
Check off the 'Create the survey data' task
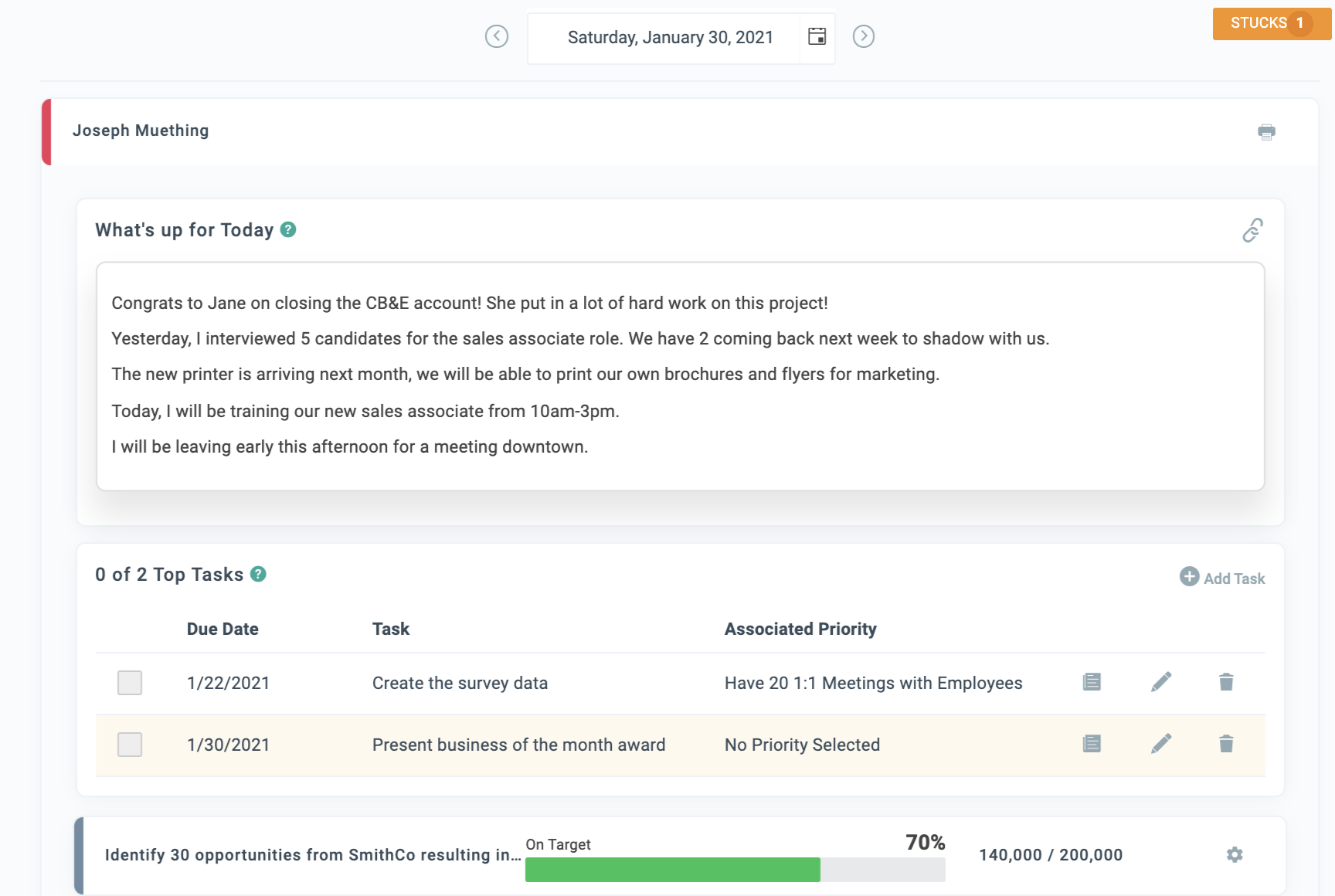click(x=130, y=682)
